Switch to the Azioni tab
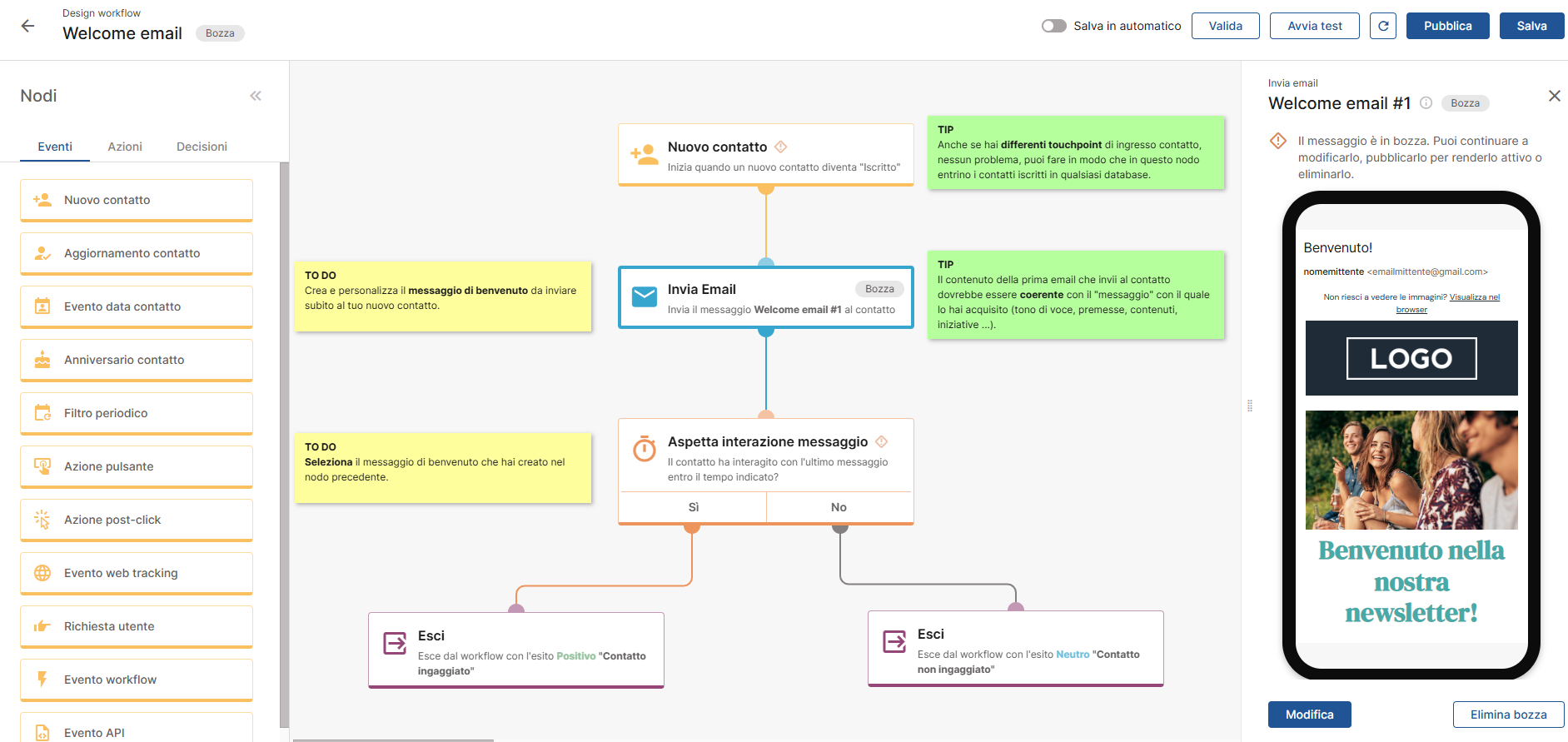 pyautogui.click(x=125, y=147)
